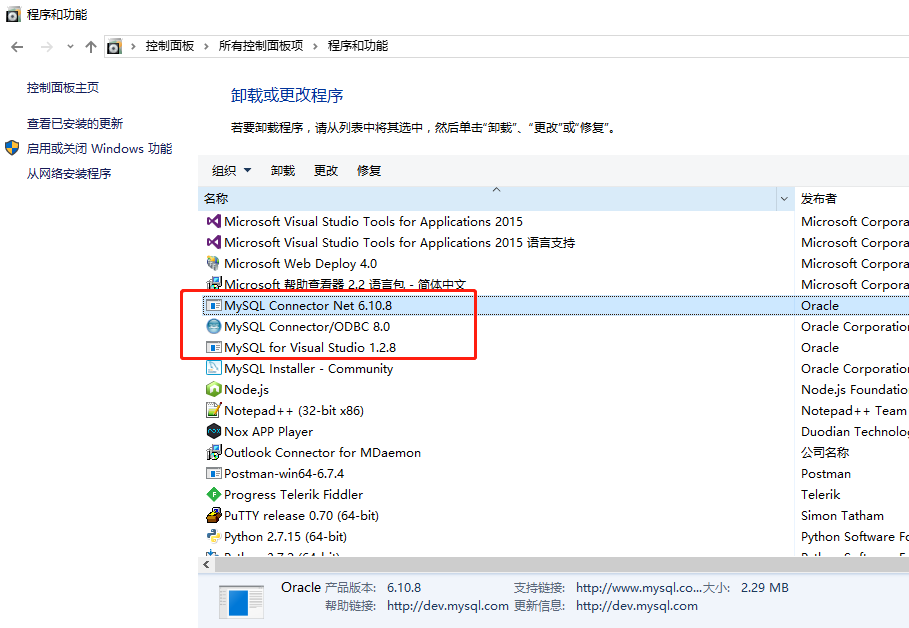909x628 pixels.
Task: Click the Visual Studio Tools for Applications 2015 icon
Action: click(214, 221)
